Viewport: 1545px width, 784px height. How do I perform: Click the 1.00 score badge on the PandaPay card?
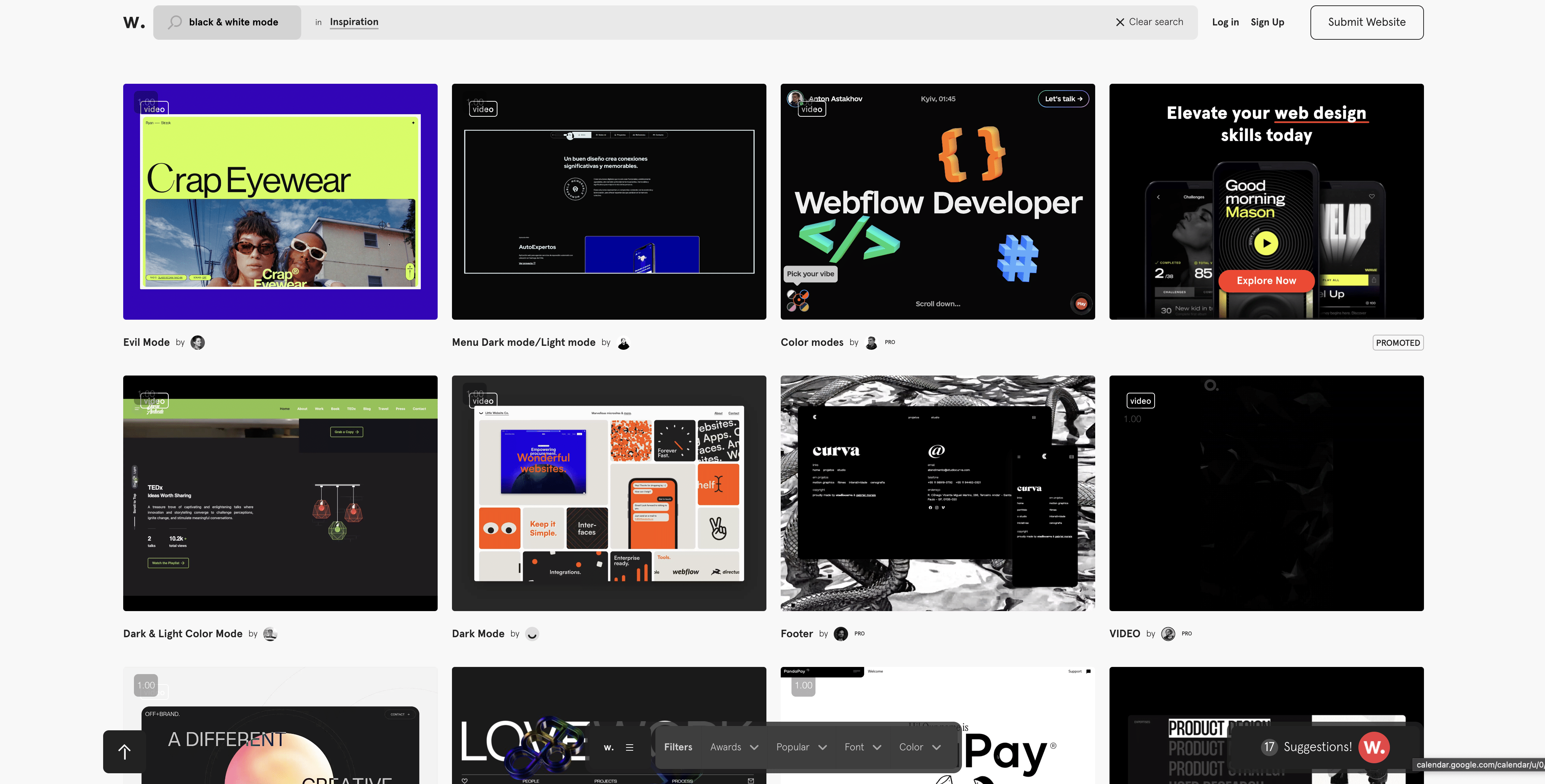[x=803, y=685]
